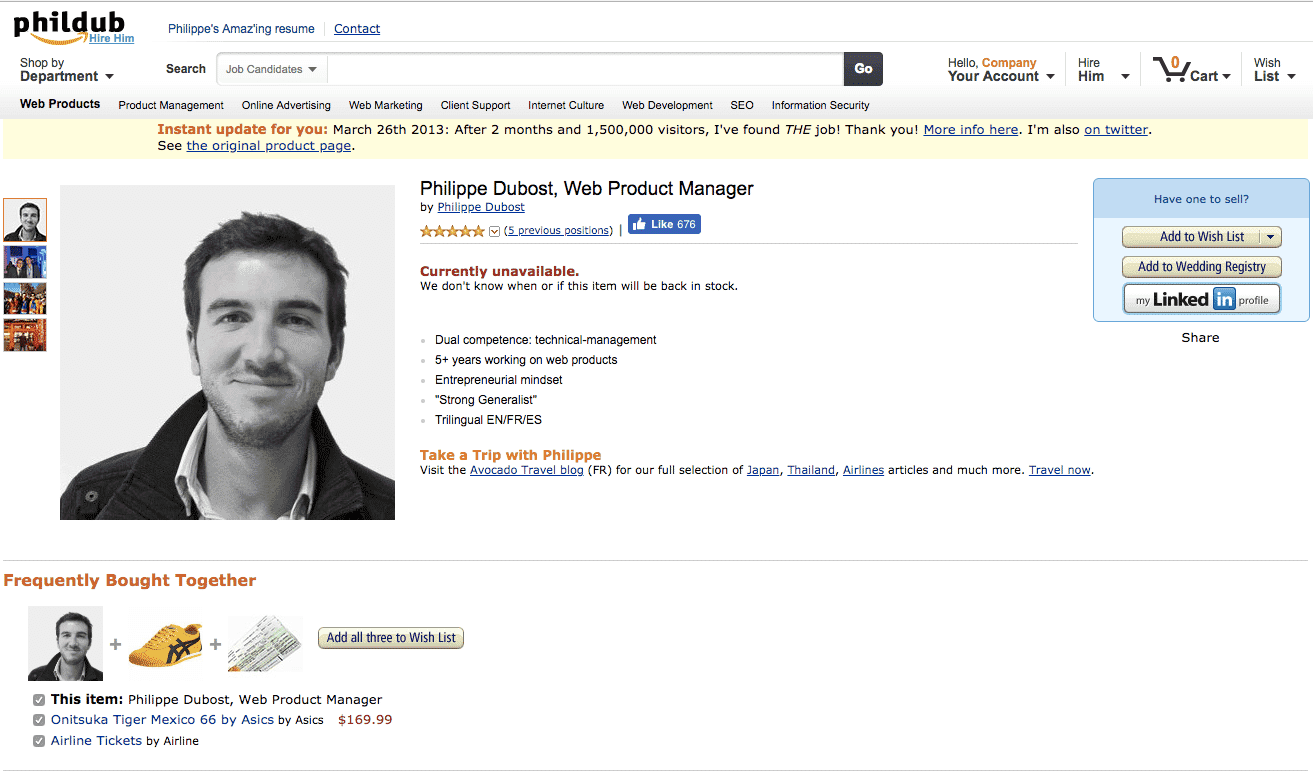Viewport: 1313px width, 773px height.
Task: Click the Onitsuka Tiger shoe image
Action: (x=165, y=643)
